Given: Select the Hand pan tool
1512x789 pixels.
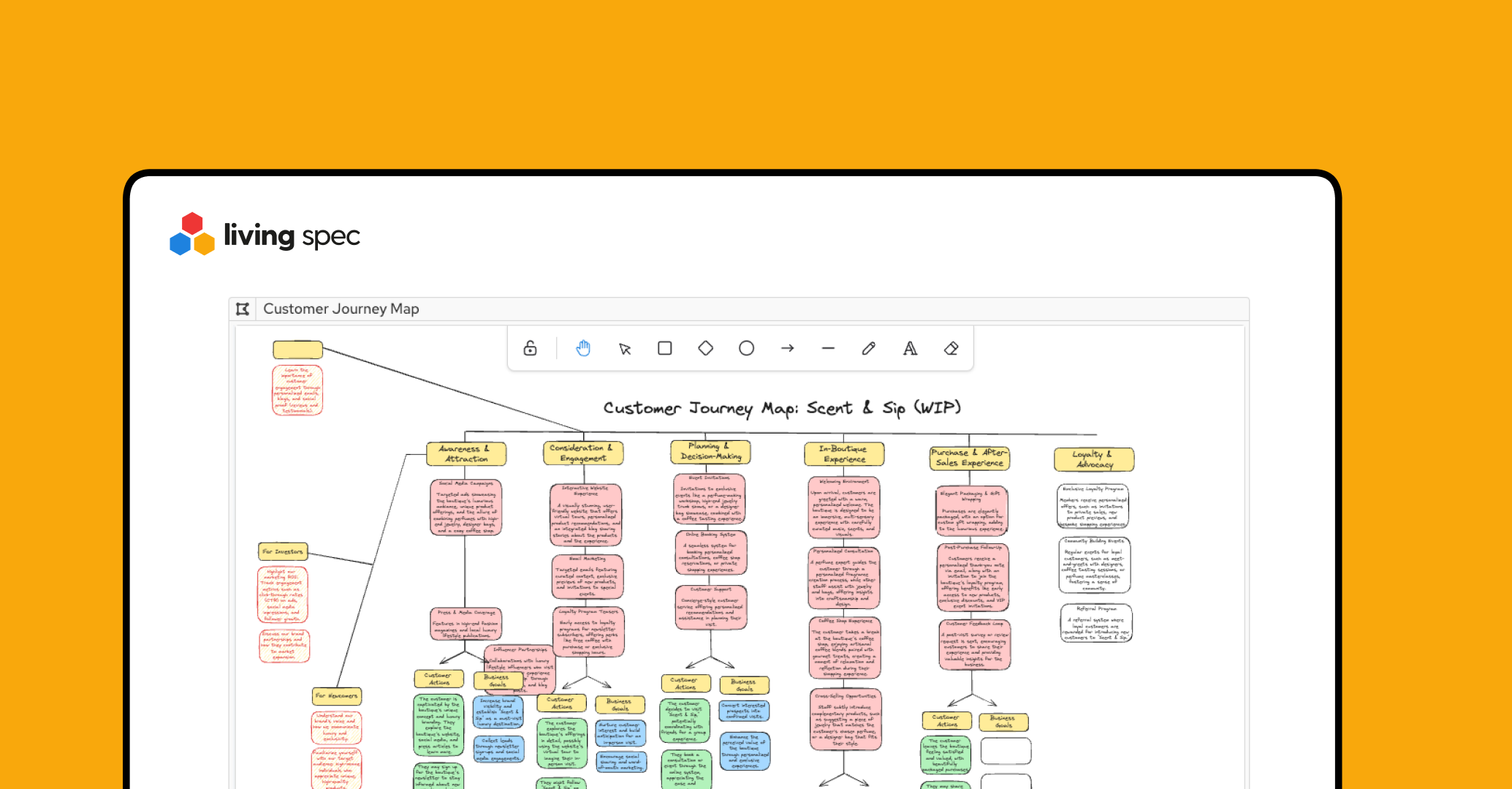Looking at the screenshot, I should coord(582,349).
